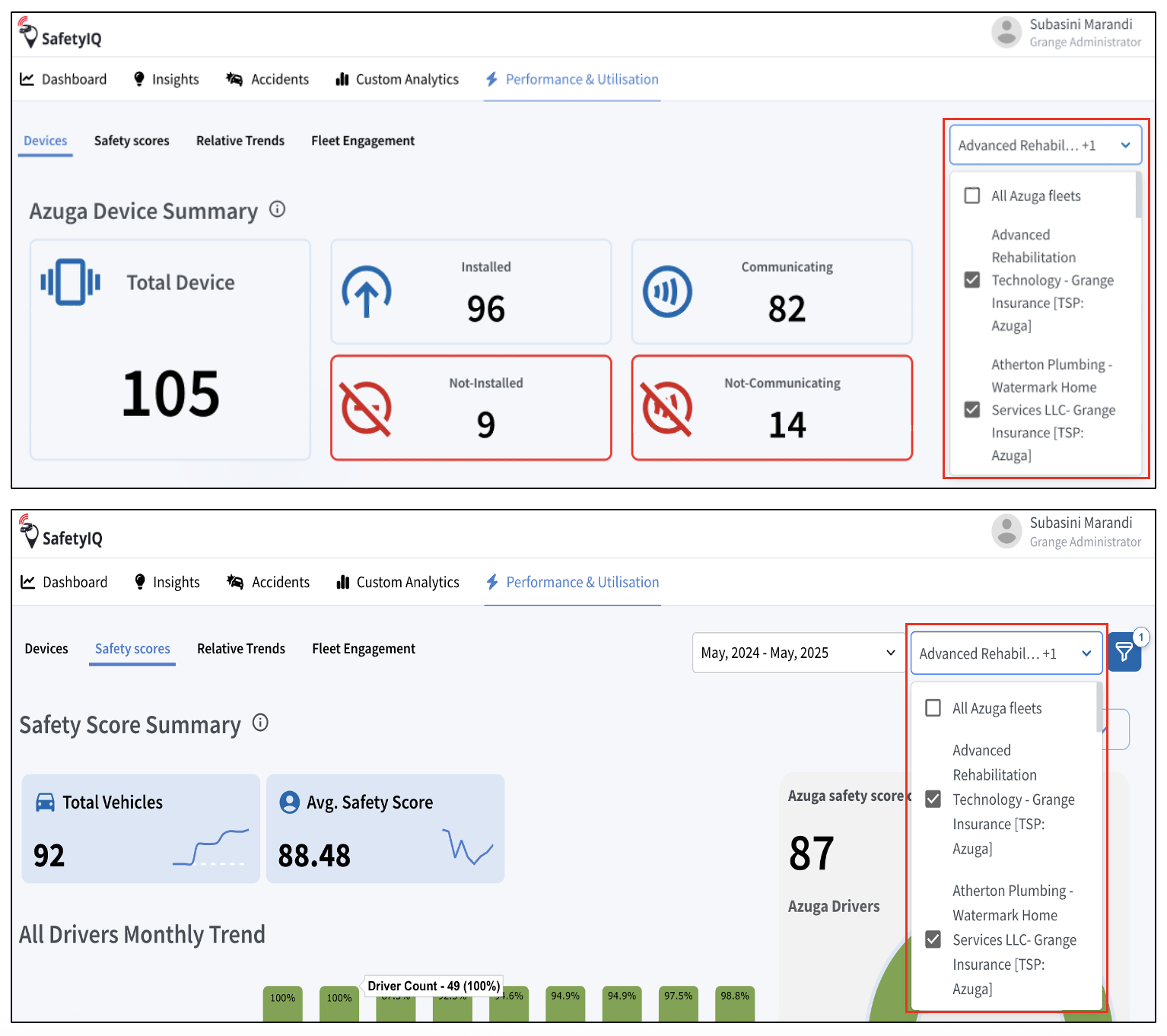Check All Azuga fleets in the Safety scores view
1167x1036 pixels.
coord(933,708)
